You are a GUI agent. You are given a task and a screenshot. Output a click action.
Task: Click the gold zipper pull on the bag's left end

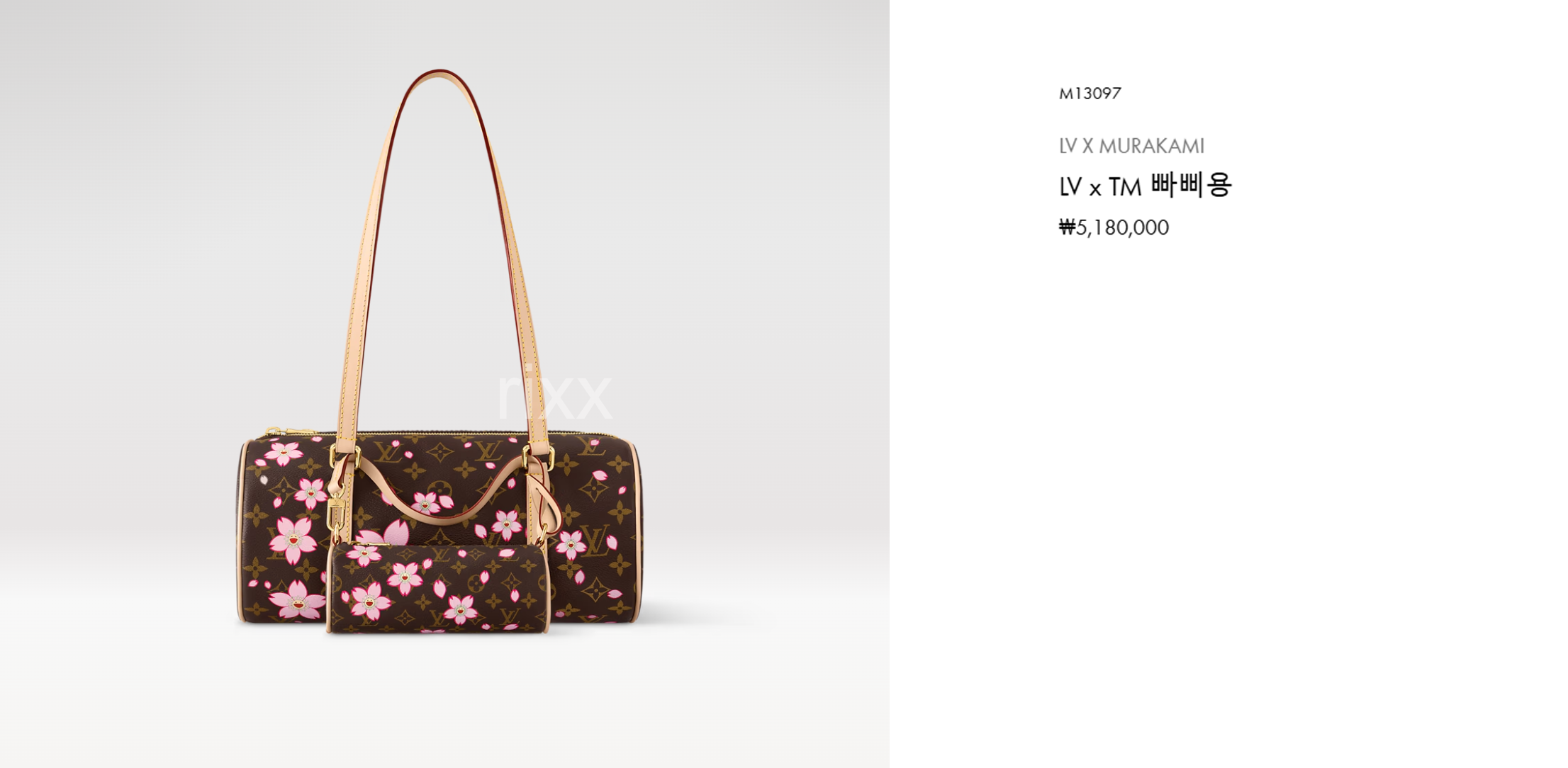tap(273, 431)
